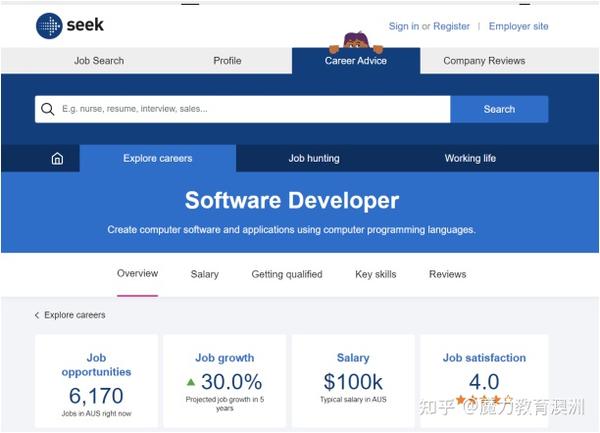Focus the career search input field
The width and height of the screenshot is (600, 433).
pyautogui.click(x=250, y=109)
